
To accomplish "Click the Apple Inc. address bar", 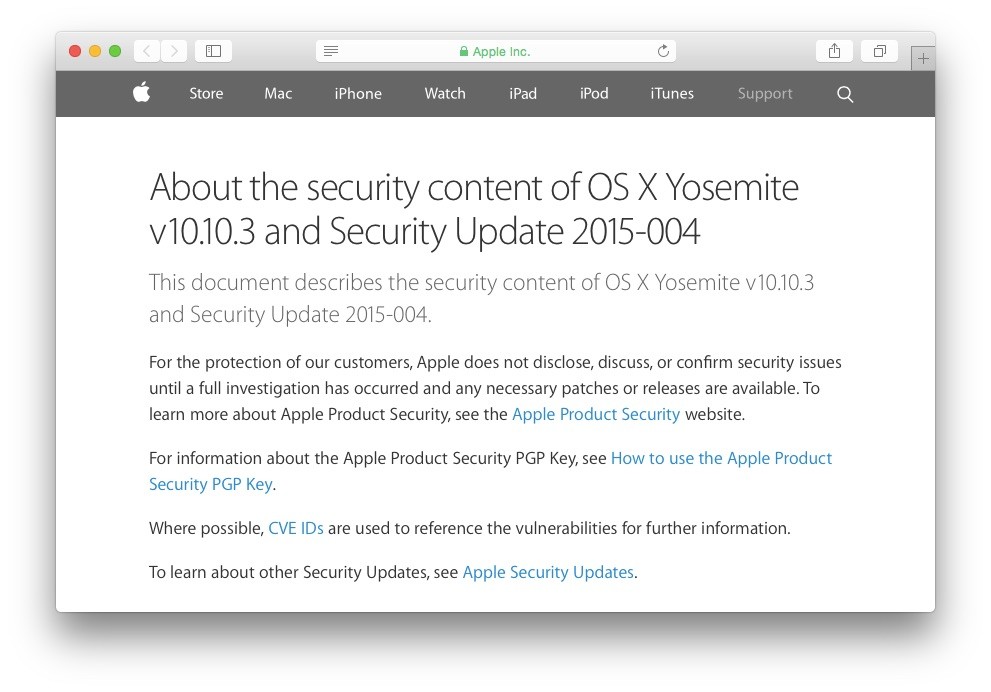I will [496, 51].
